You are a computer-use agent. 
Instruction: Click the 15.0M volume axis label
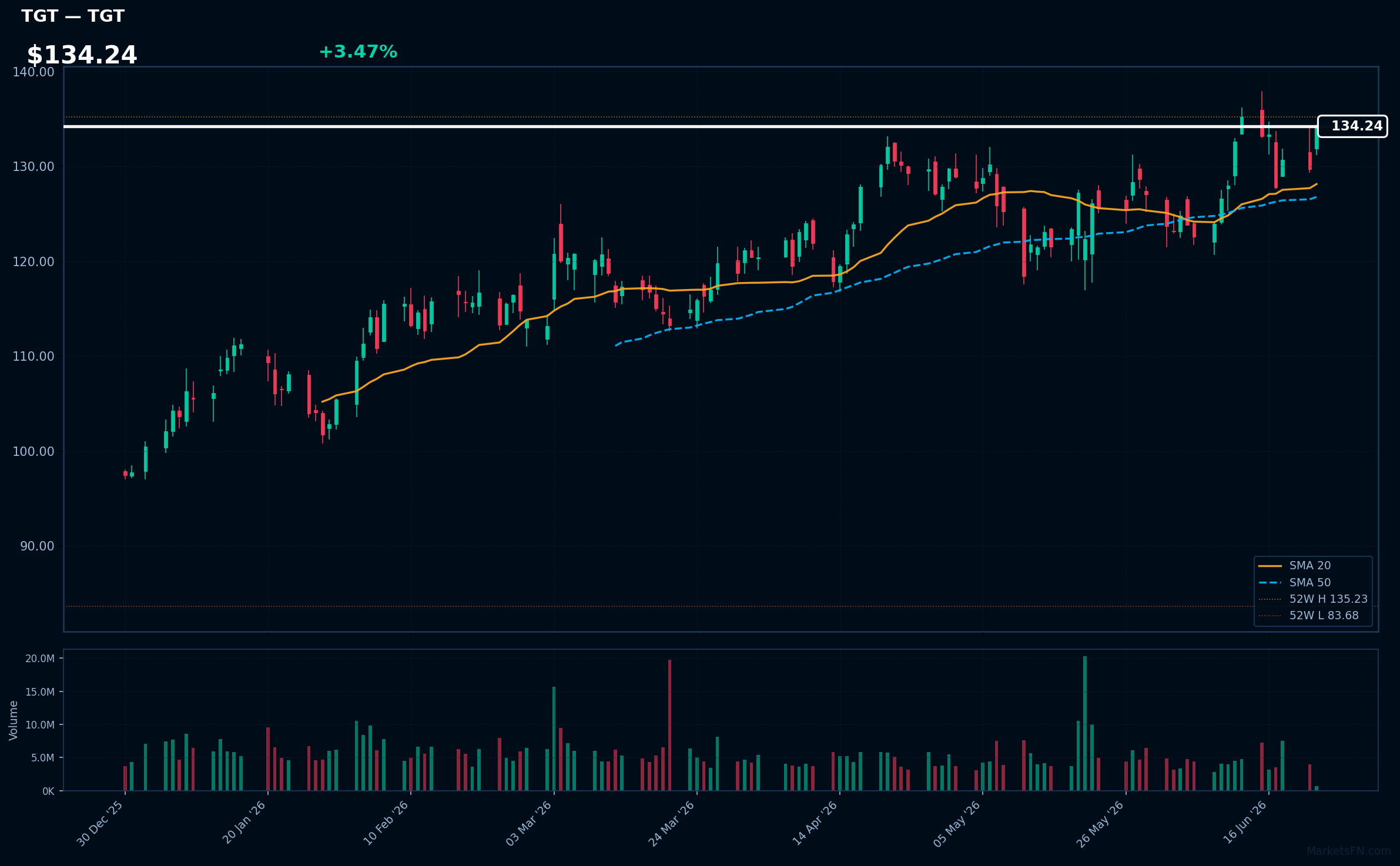[40, 692]
